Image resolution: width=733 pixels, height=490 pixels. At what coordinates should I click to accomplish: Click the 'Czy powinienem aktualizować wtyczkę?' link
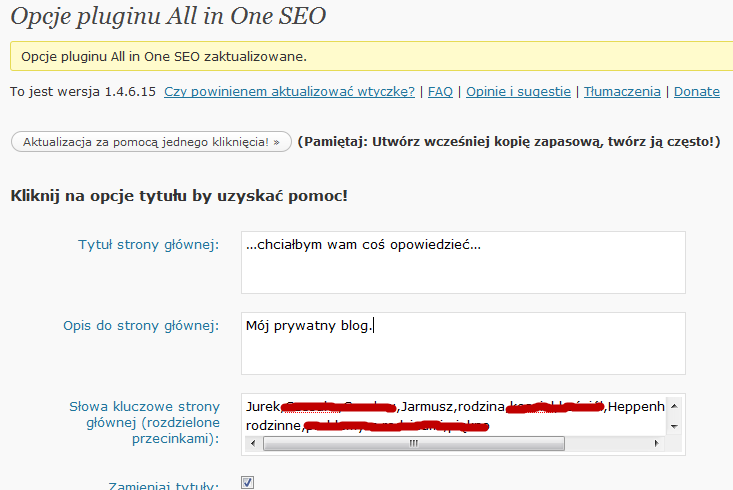click(289, 91)
